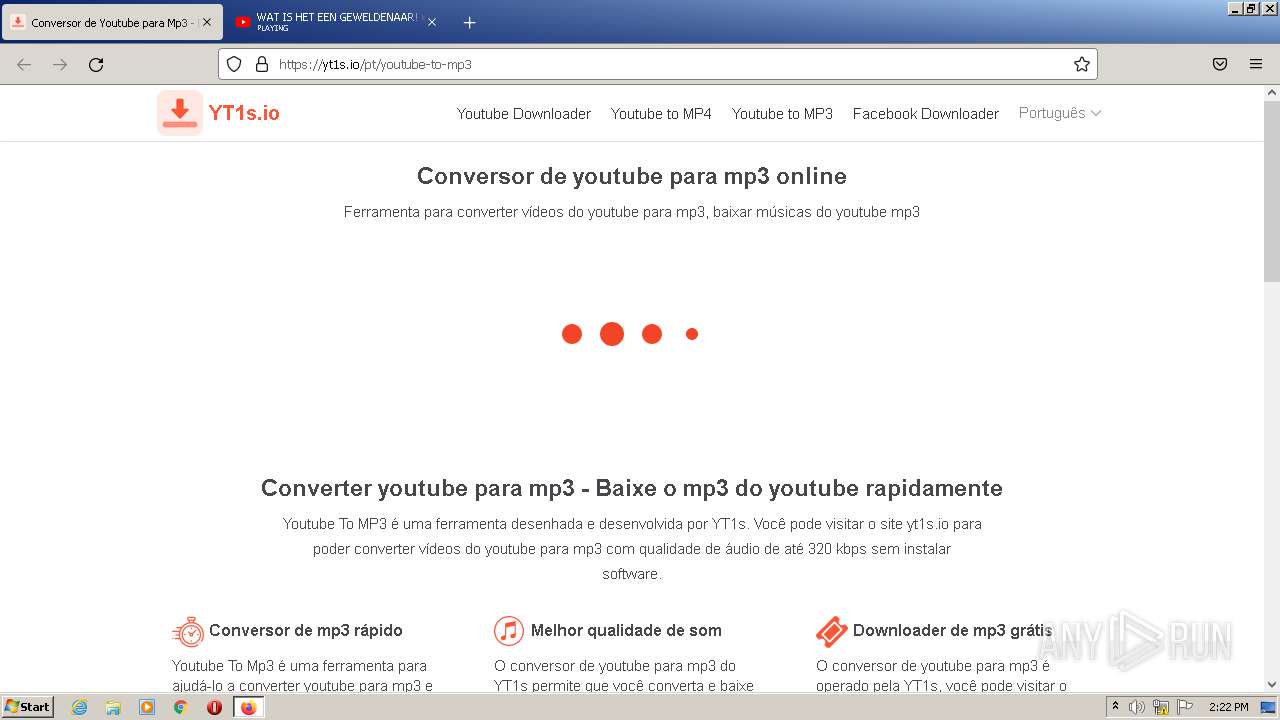Open the Windows Start menu

[27, 707]
